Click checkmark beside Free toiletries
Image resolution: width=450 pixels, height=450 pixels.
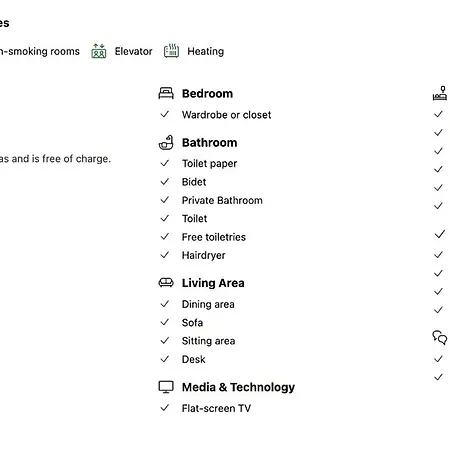tap(165, 237)
